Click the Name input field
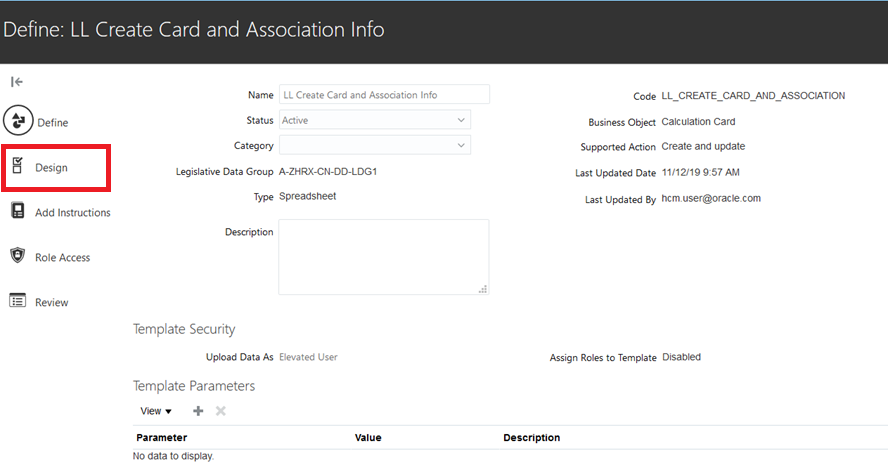The image size is (888, 472). coord(384,95)
